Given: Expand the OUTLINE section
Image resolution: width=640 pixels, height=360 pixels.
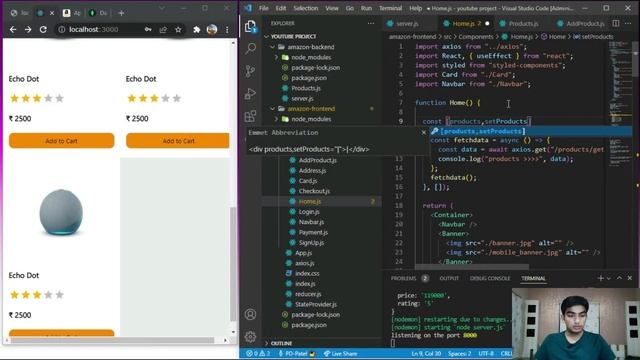Looking at the screenshot, I should (x=267, y=343).
